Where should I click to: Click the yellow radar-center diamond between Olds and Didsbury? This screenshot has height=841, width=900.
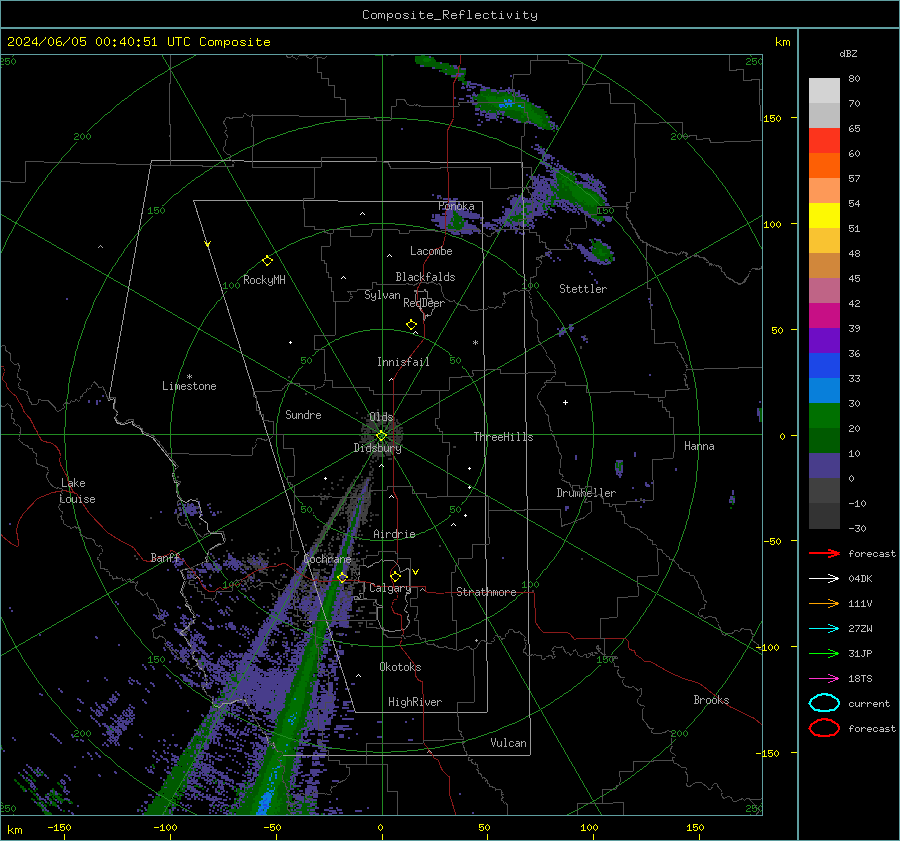pyautogui.click(x=381, y=436)
